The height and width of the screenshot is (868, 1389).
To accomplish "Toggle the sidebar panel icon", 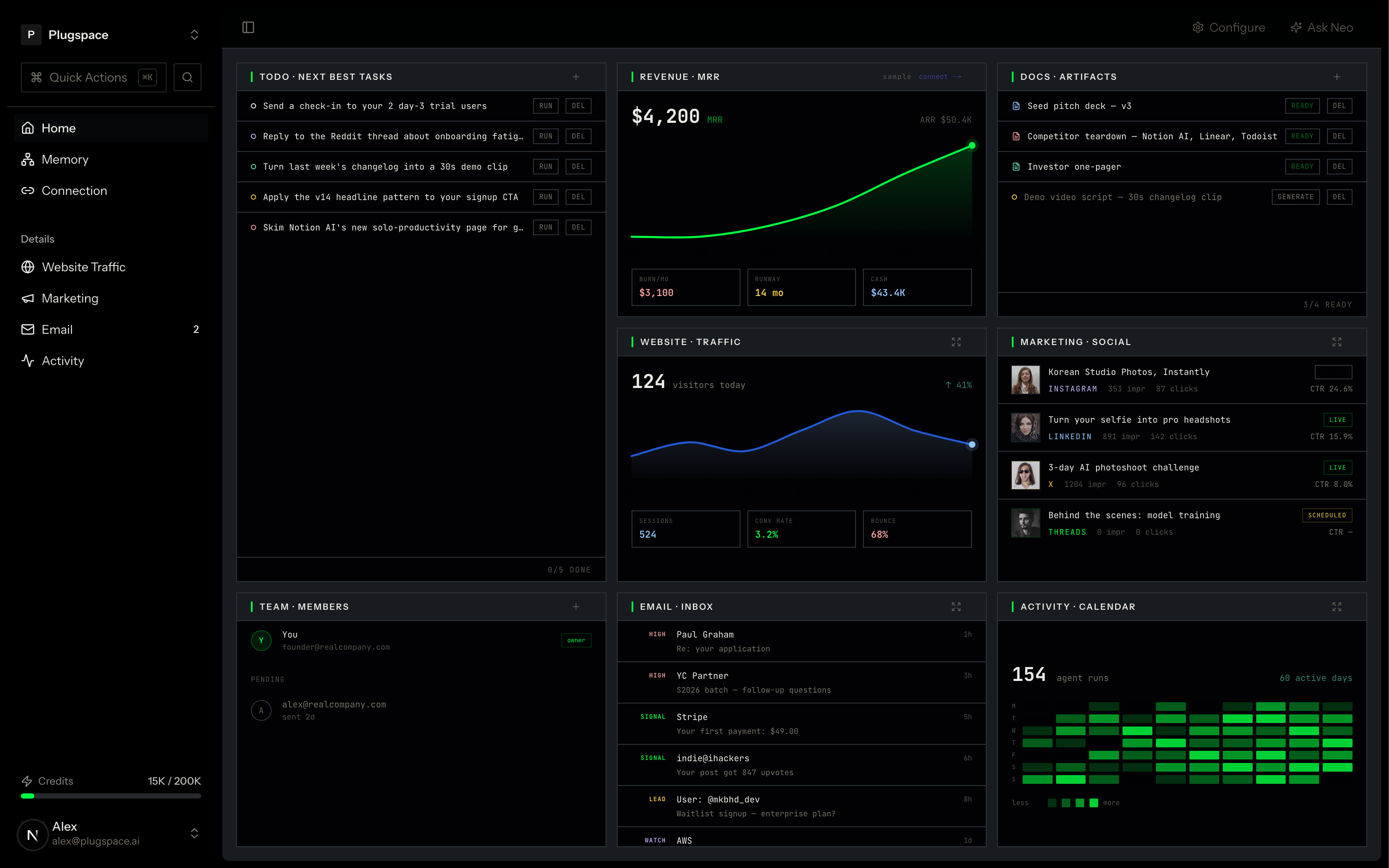I will pos(248,27).
